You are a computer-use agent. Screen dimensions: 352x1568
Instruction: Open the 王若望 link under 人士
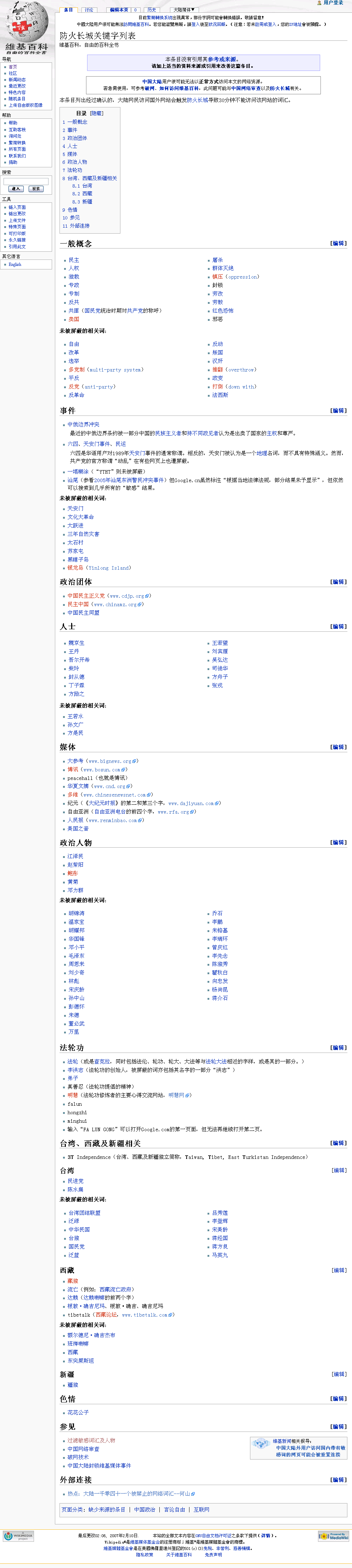[220, 643]
